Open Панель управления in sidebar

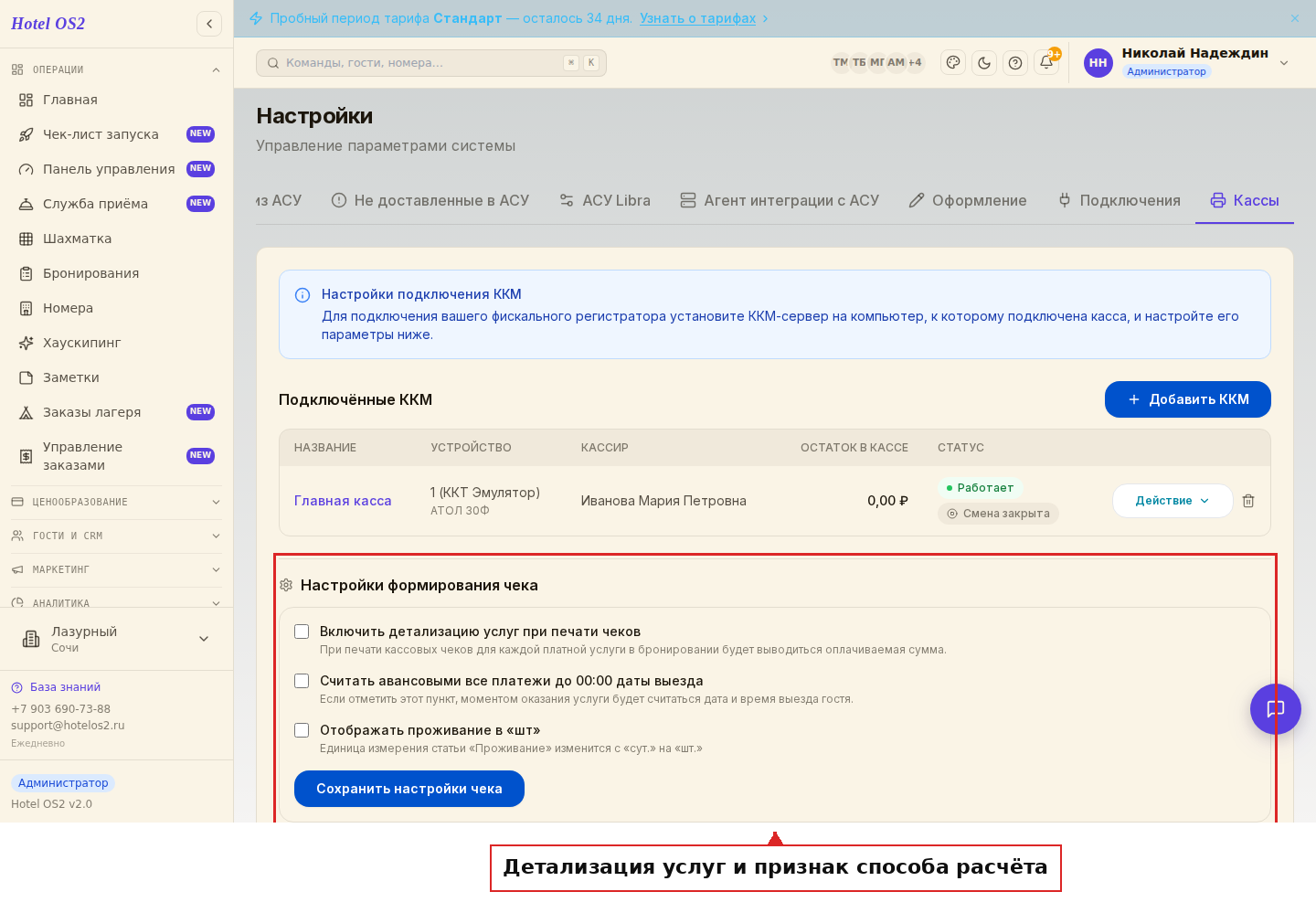point(116,169)
